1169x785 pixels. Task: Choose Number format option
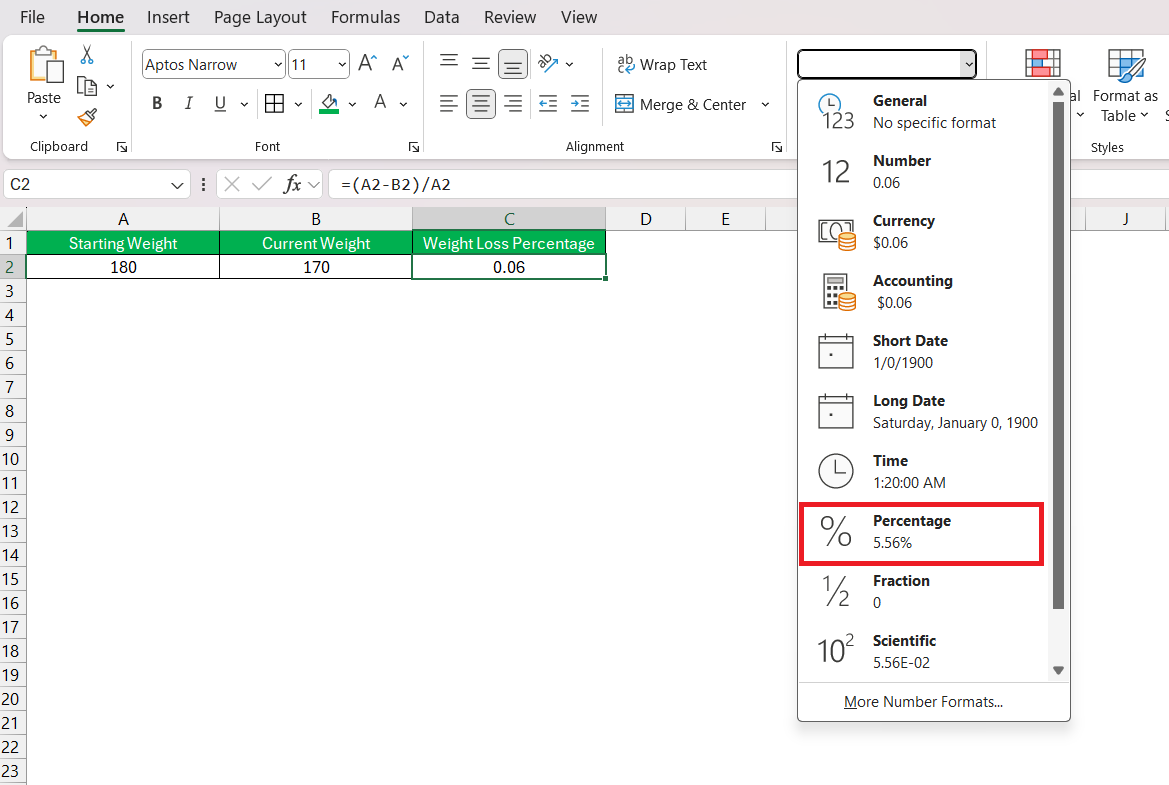click(923, 171)
